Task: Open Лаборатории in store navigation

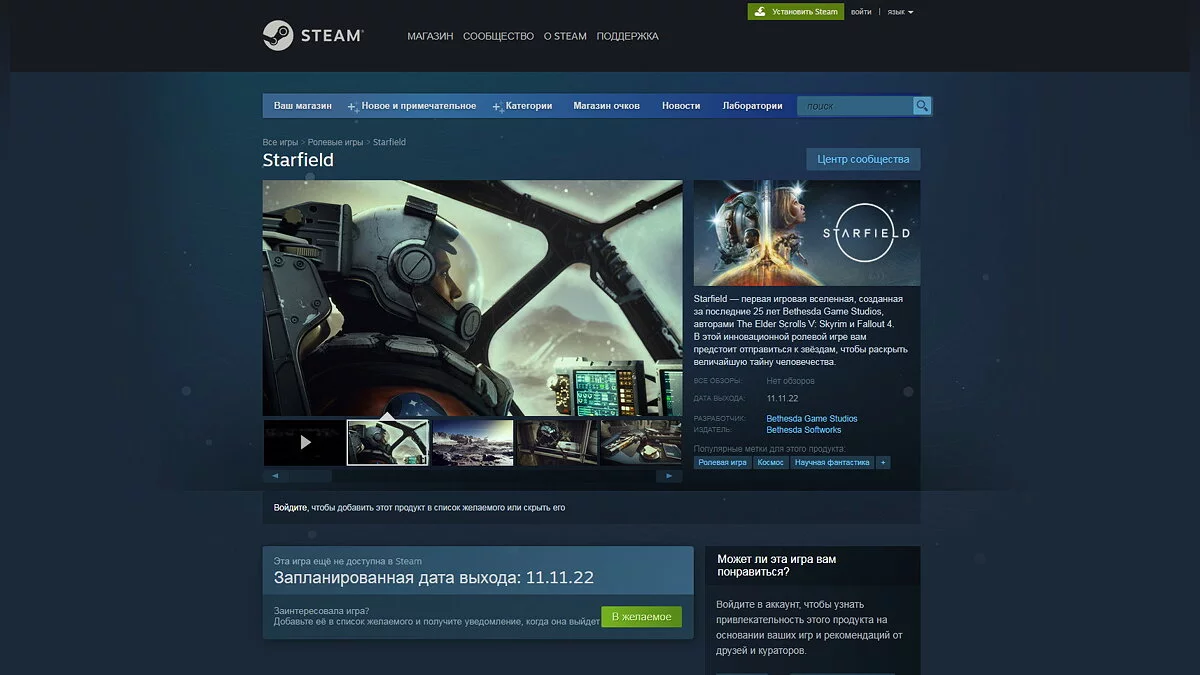Action: point(752,106)
